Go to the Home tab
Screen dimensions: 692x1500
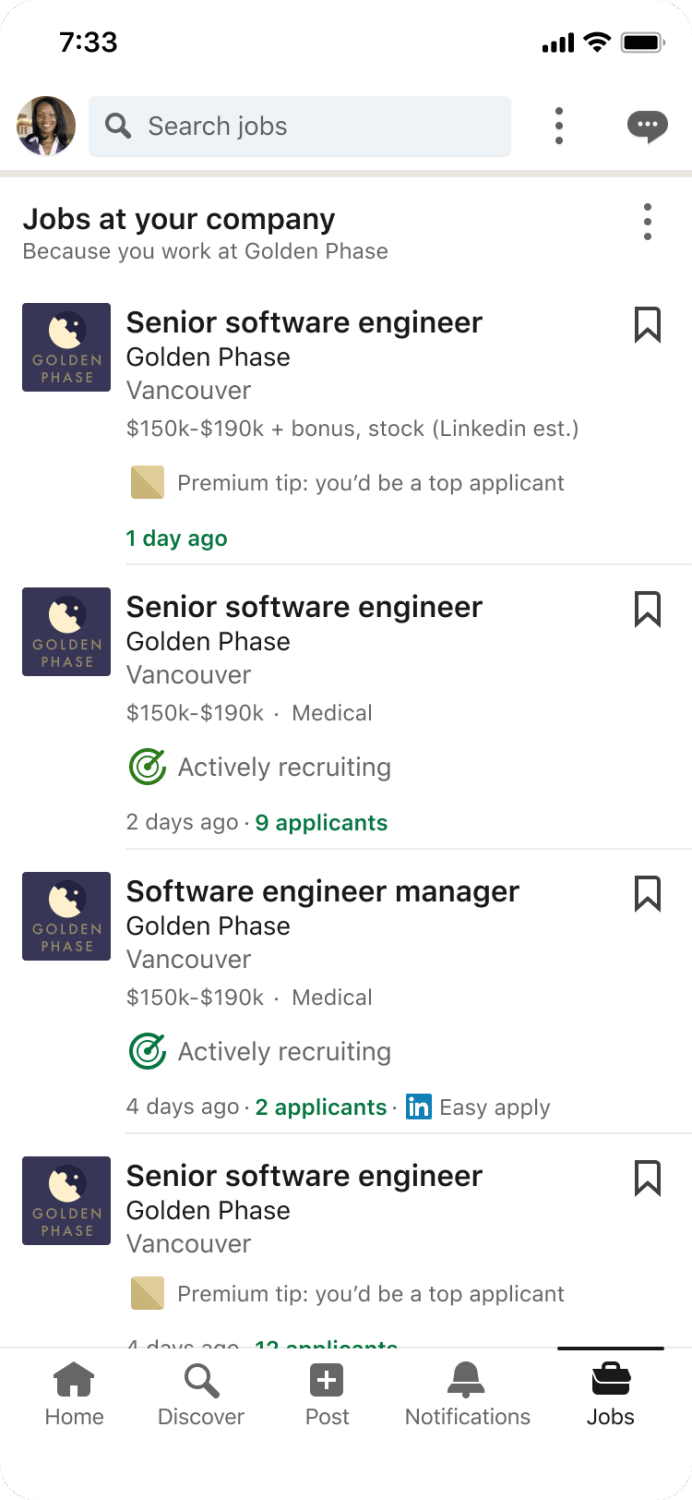click(x=74, y=1394)
